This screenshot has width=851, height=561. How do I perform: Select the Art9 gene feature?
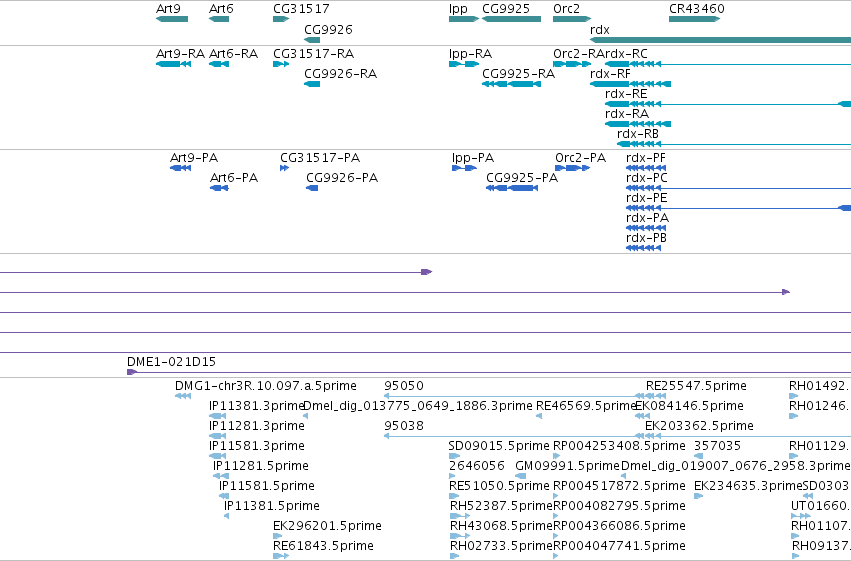[172, 19]
